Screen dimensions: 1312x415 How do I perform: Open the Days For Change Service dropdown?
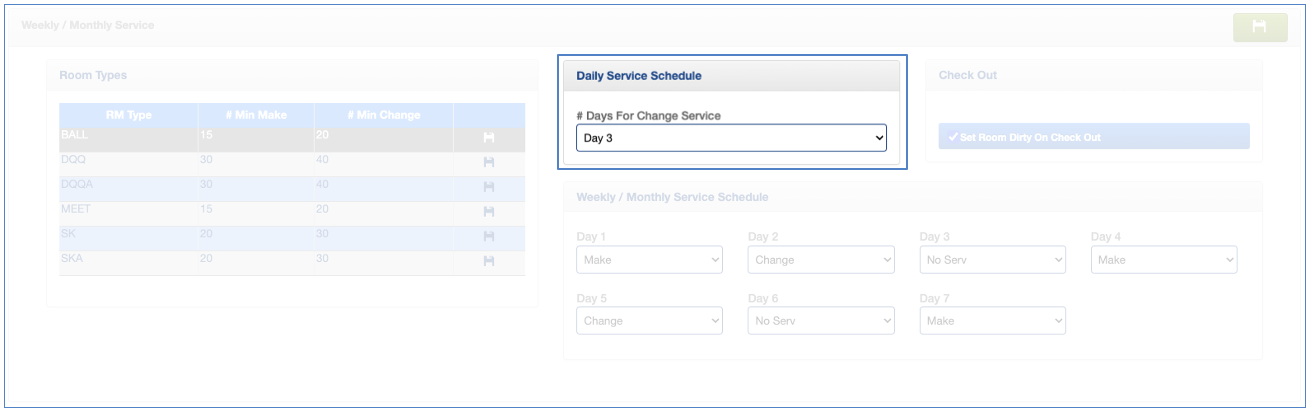tap(731, 138)
